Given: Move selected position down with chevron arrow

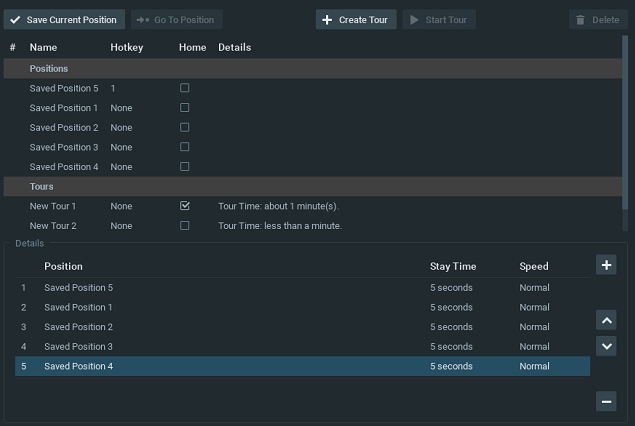Looking at the screenshot, I should coord(606,346).
